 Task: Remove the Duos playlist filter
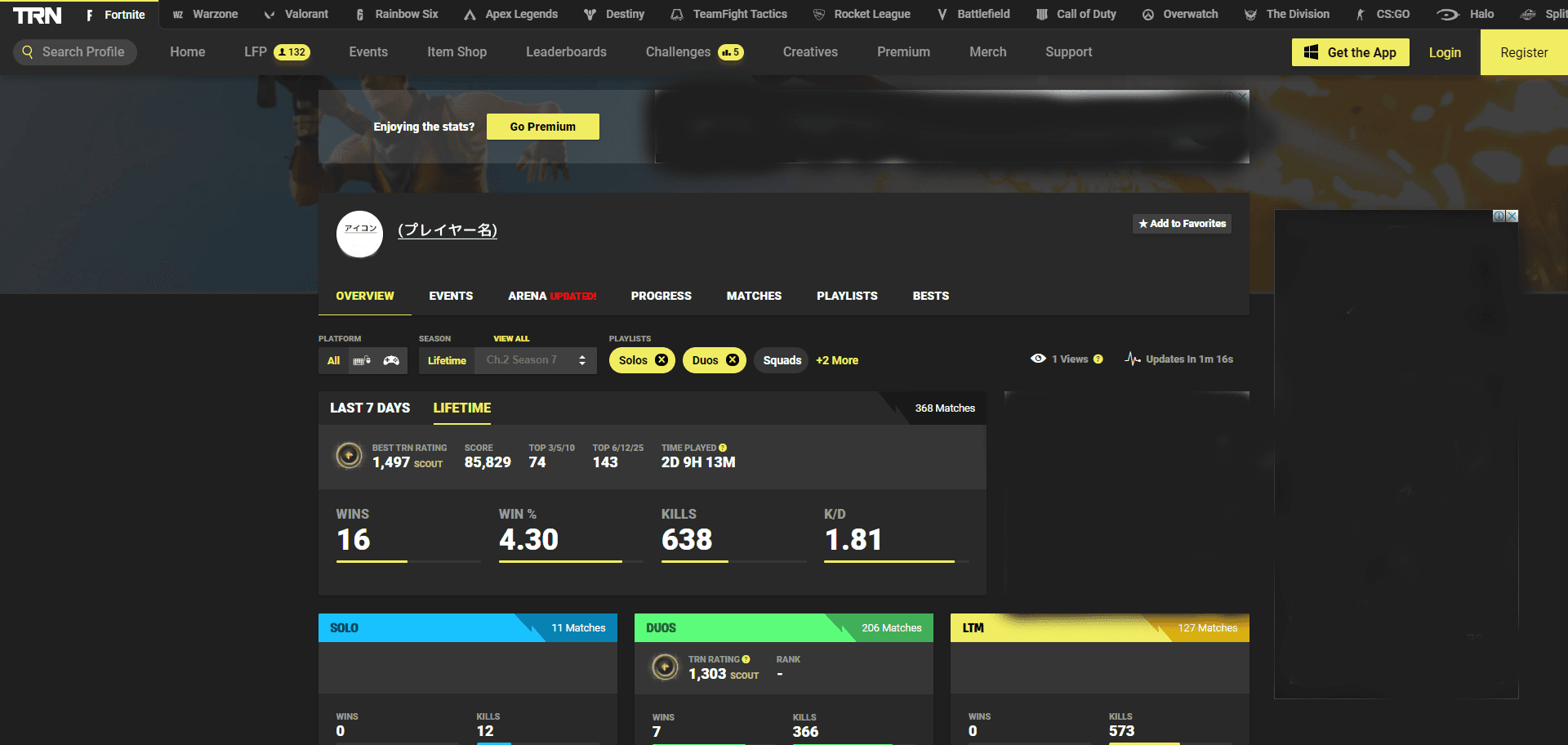click(x=733, y=359)
